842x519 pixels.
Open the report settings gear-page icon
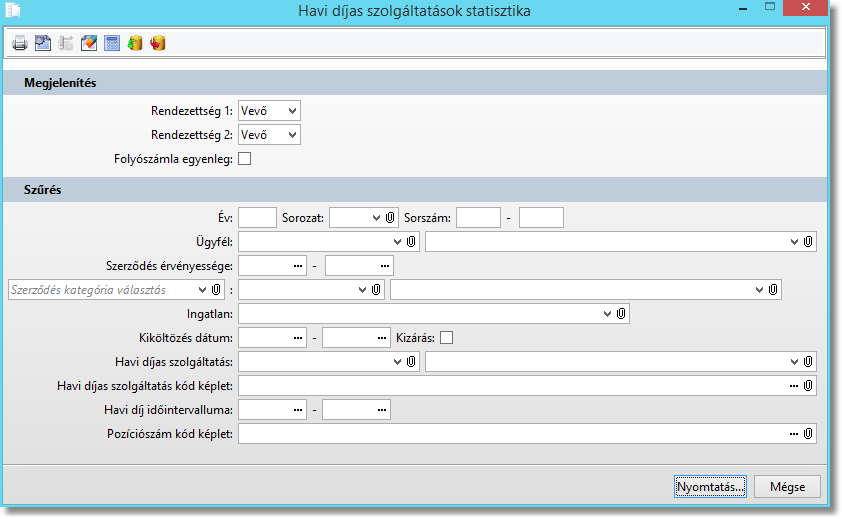click(x=43, y=43)
